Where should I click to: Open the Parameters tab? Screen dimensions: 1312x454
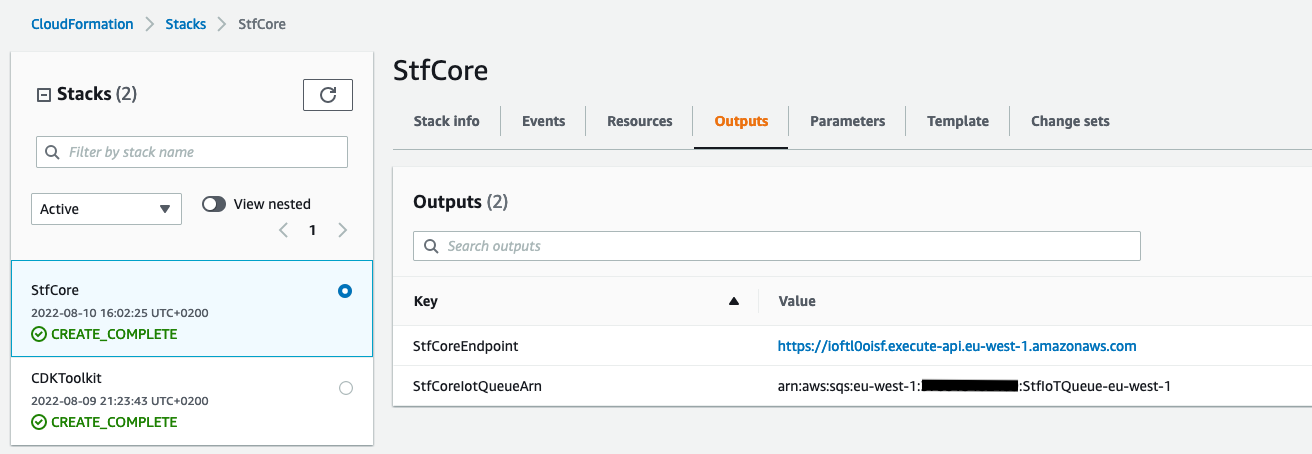tap(847, 121)
